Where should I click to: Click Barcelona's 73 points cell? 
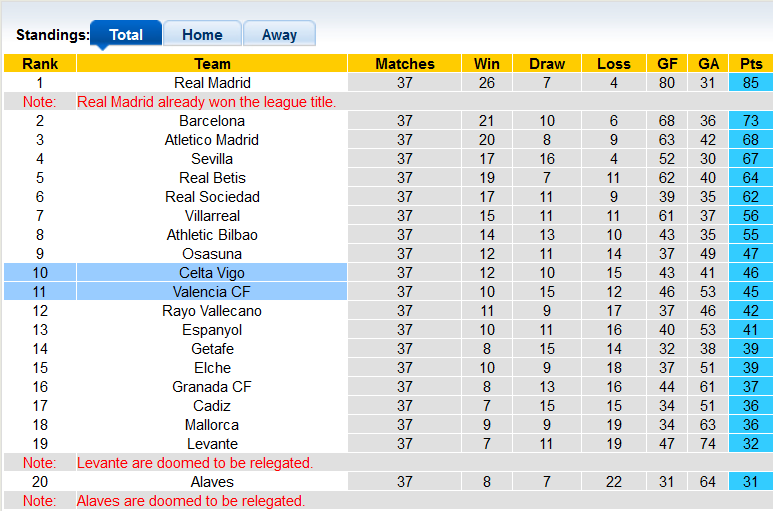[751, 121]
